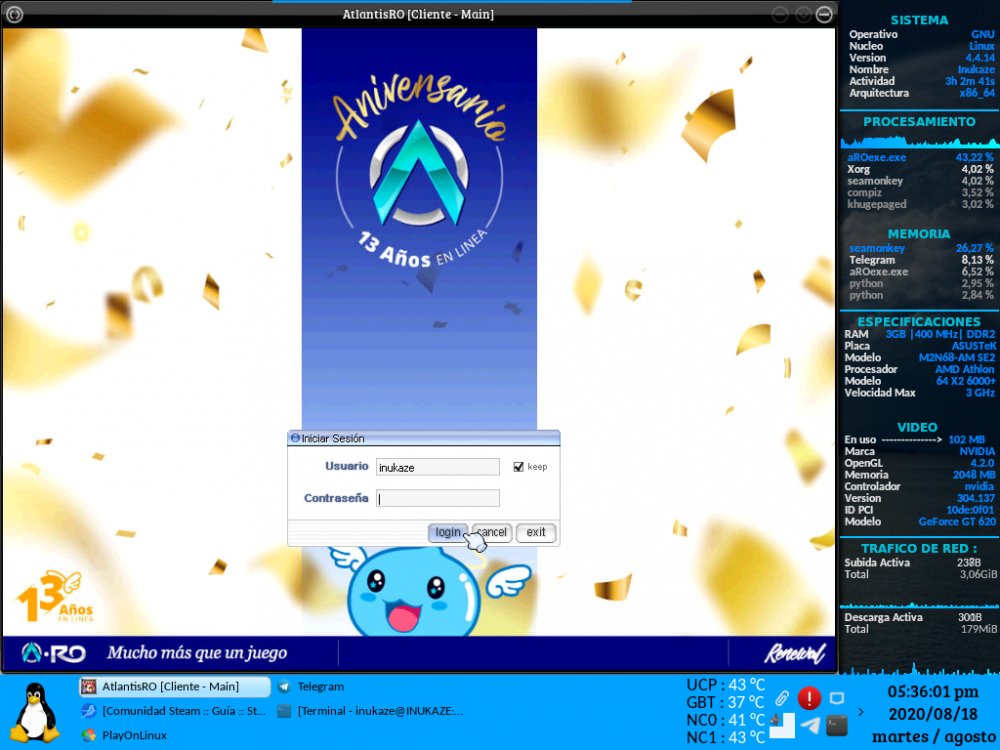This screenshot has width=1000, height=750.
Task: Click the paperclip clipboard tray icon
Action: click(x=782, y=698)
